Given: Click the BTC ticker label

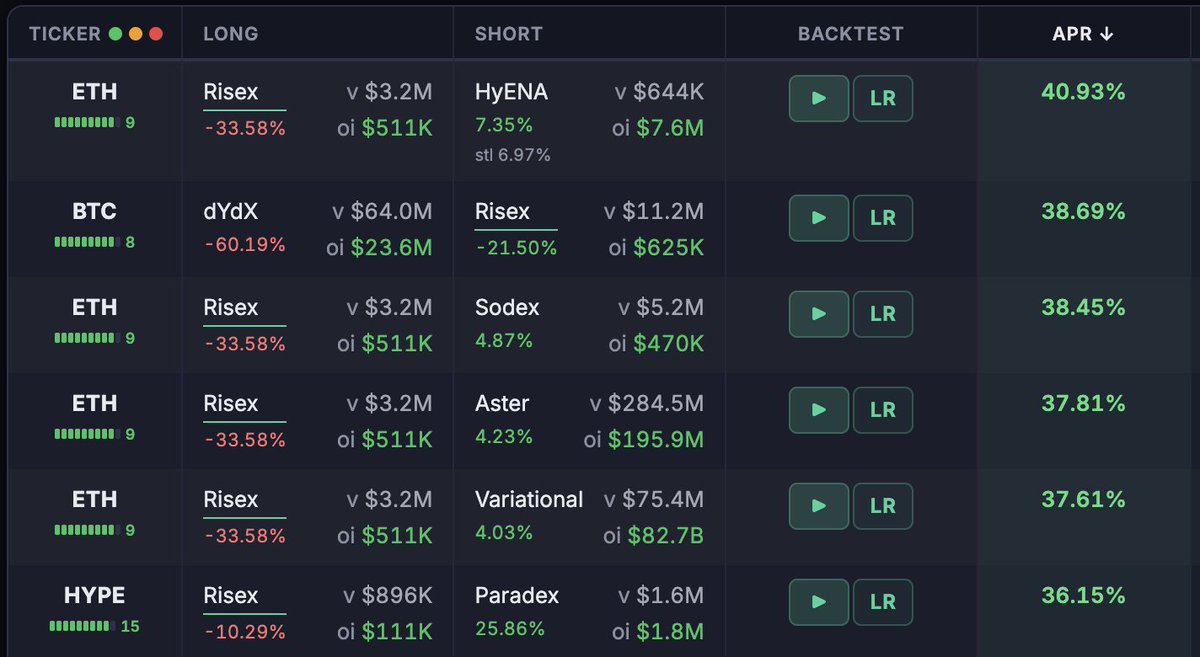Looking at the screenshot, I should tap(95, 212).
